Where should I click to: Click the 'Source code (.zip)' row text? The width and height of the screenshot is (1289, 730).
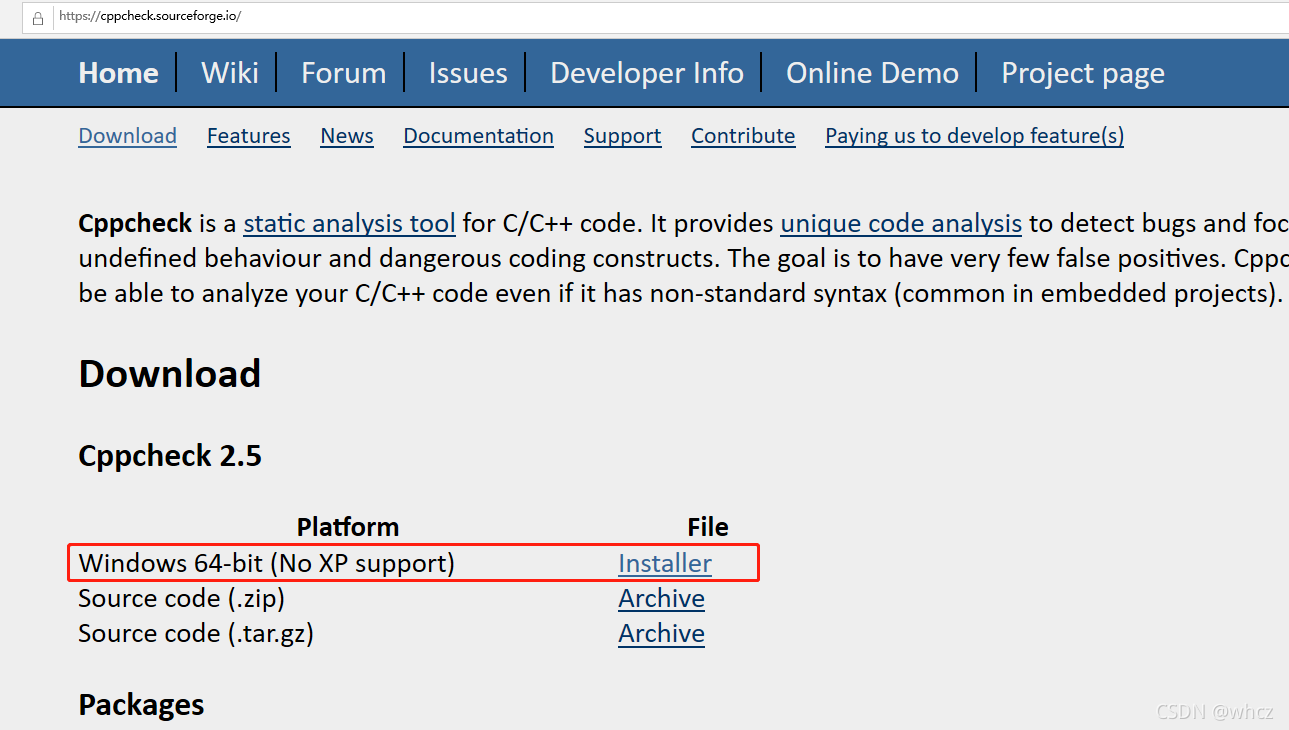[x=182, y=598]
